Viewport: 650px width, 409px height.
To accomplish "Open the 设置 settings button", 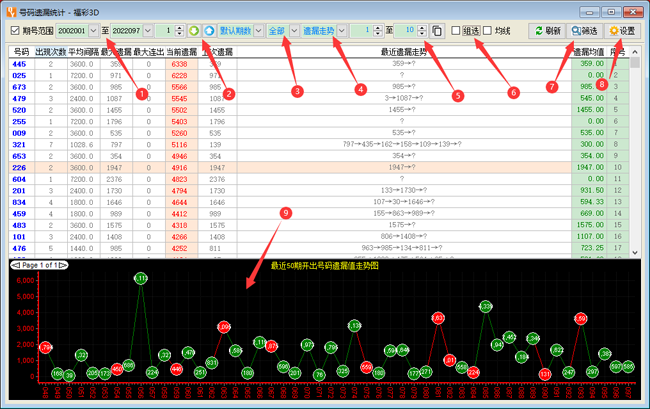I will [622, 31].
